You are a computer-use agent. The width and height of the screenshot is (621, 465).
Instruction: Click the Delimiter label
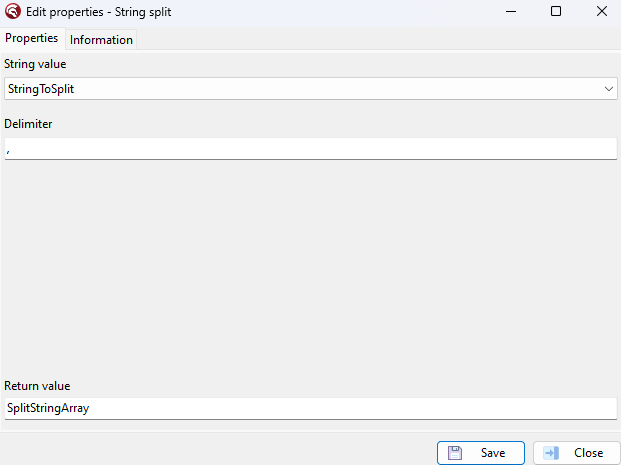coord(28,124)
